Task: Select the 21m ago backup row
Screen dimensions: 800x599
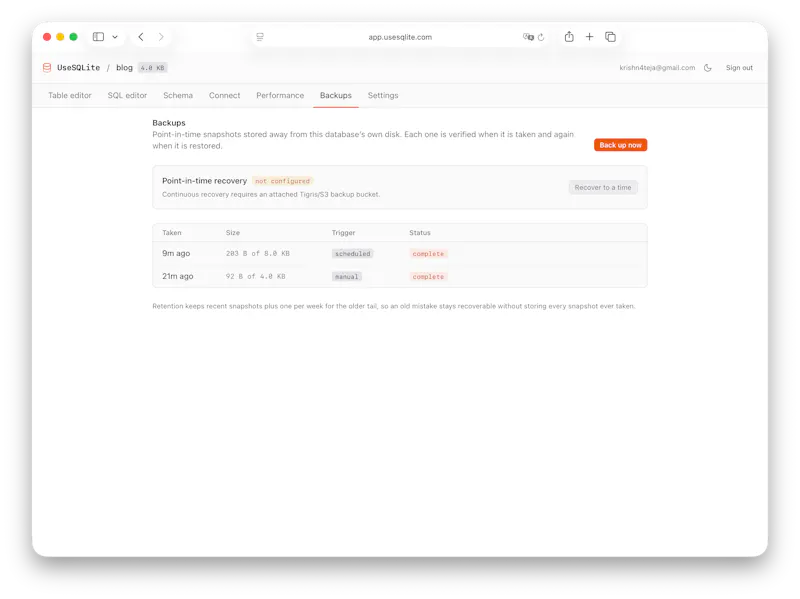Action: (x=400, y=276)
